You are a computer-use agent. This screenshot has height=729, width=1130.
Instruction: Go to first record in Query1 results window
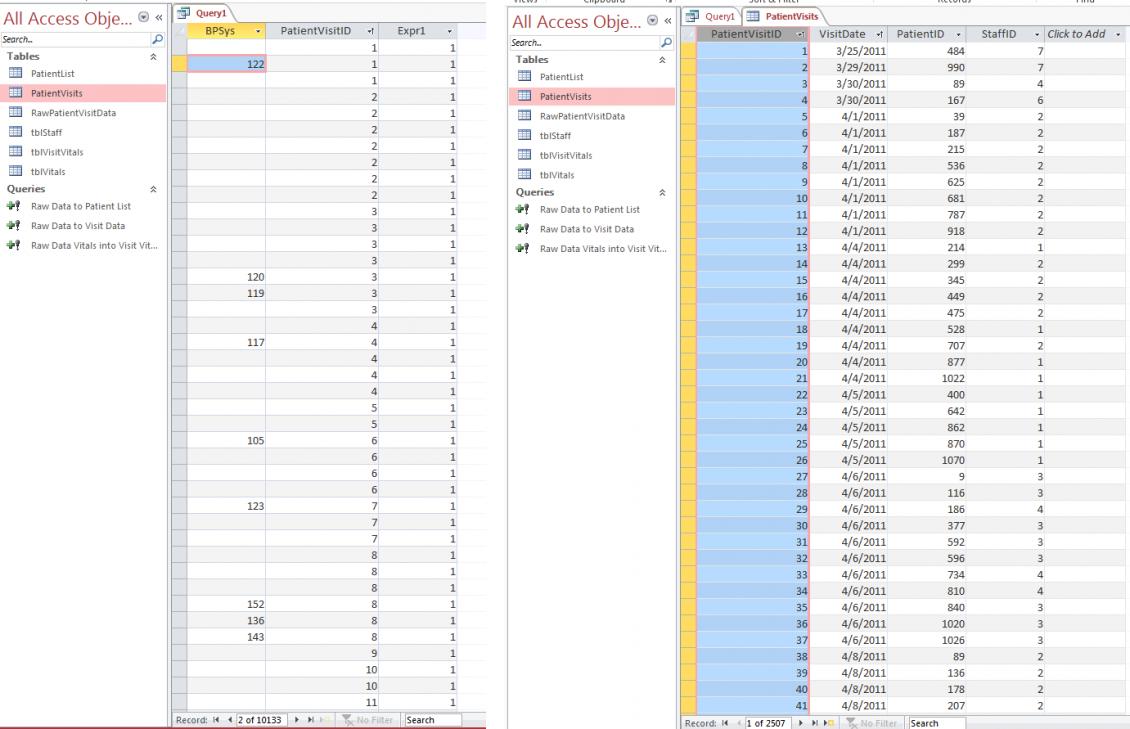(x=216, y=720)
